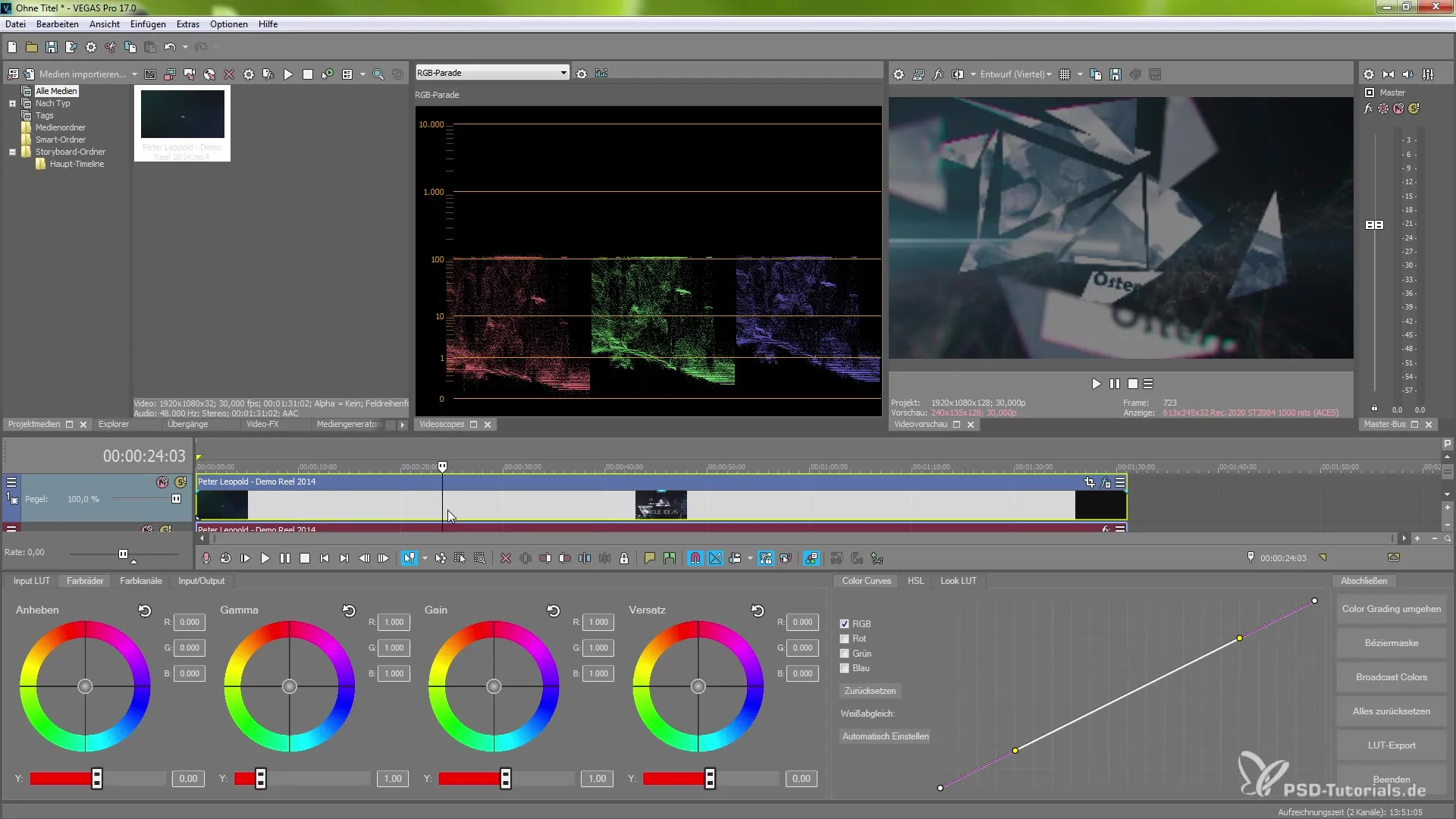
Task: Open the video preview properties gear
Action: click(899, 74)
